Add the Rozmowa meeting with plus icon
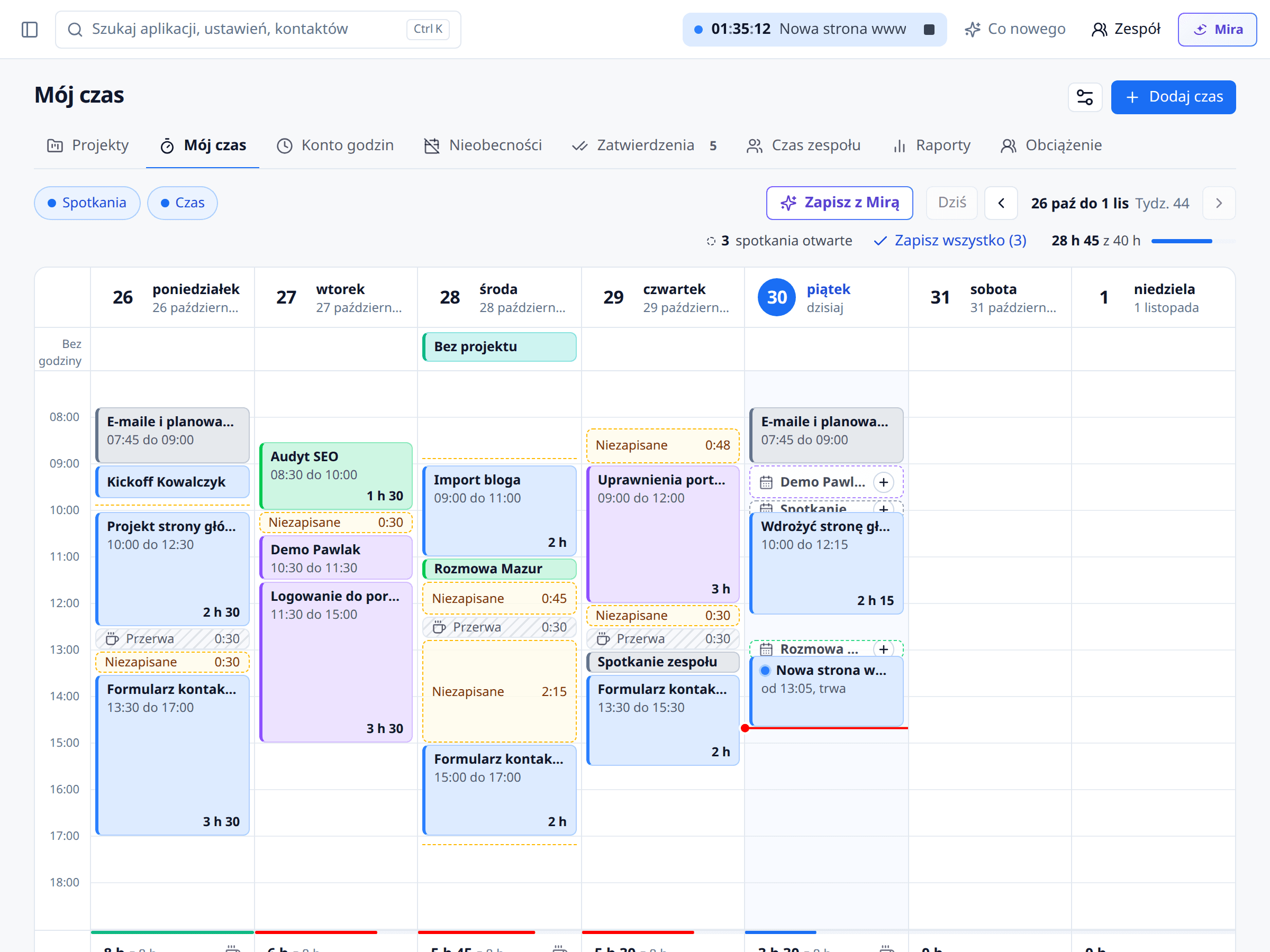The image size is (1270, 952). point(883,649)
